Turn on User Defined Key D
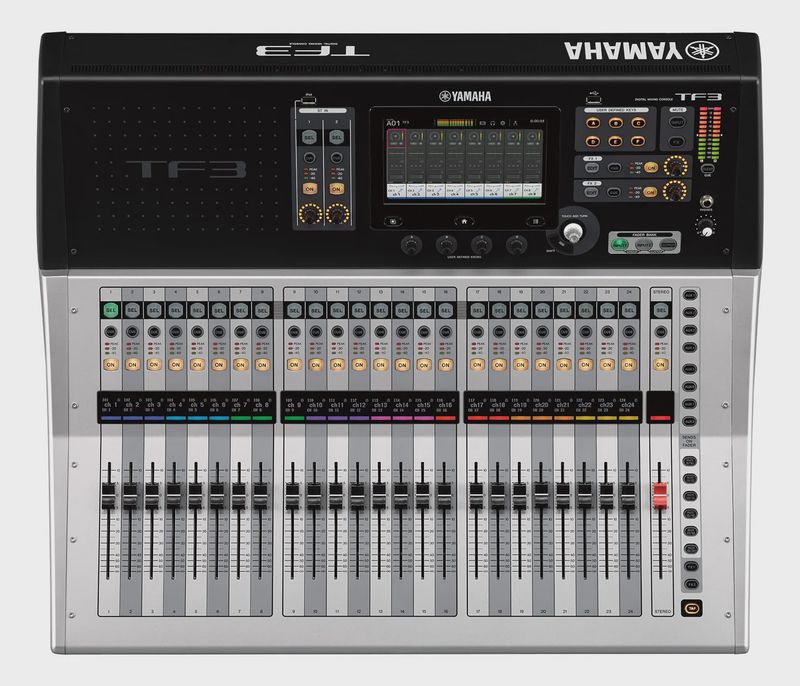800x686 pixels. 592,141
